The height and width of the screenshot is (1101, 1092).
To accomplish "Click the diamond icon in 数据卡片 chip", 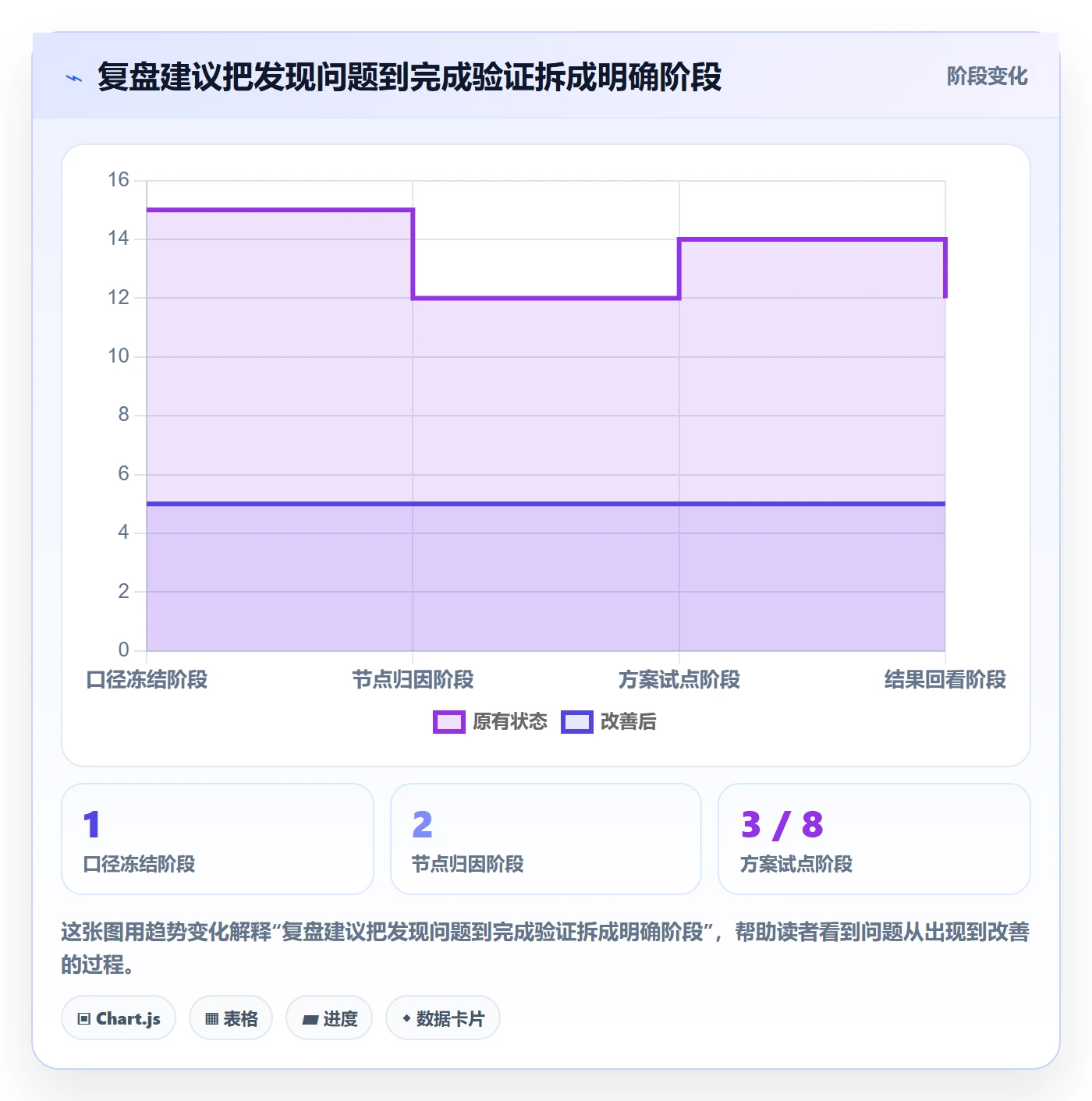I will (x=406, y=1018).
